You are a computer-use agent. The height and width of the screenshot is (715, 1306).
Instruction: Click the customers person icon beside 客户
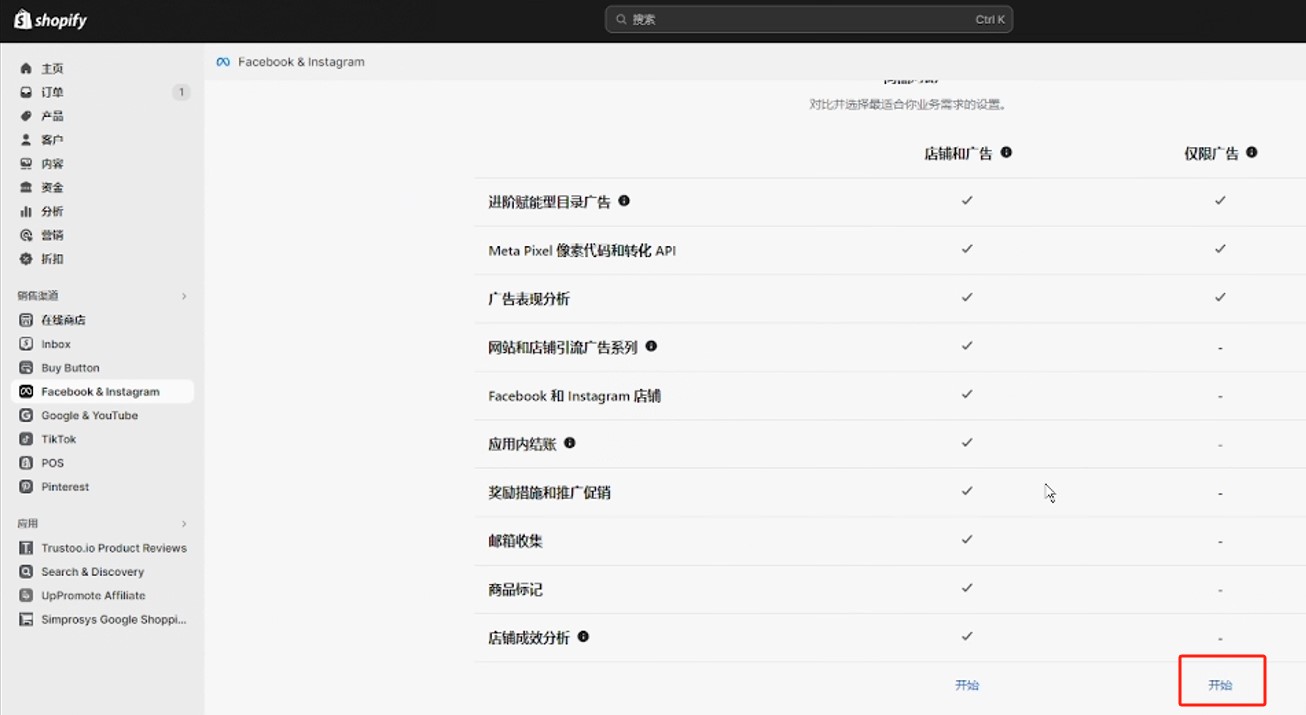[26, 140]
